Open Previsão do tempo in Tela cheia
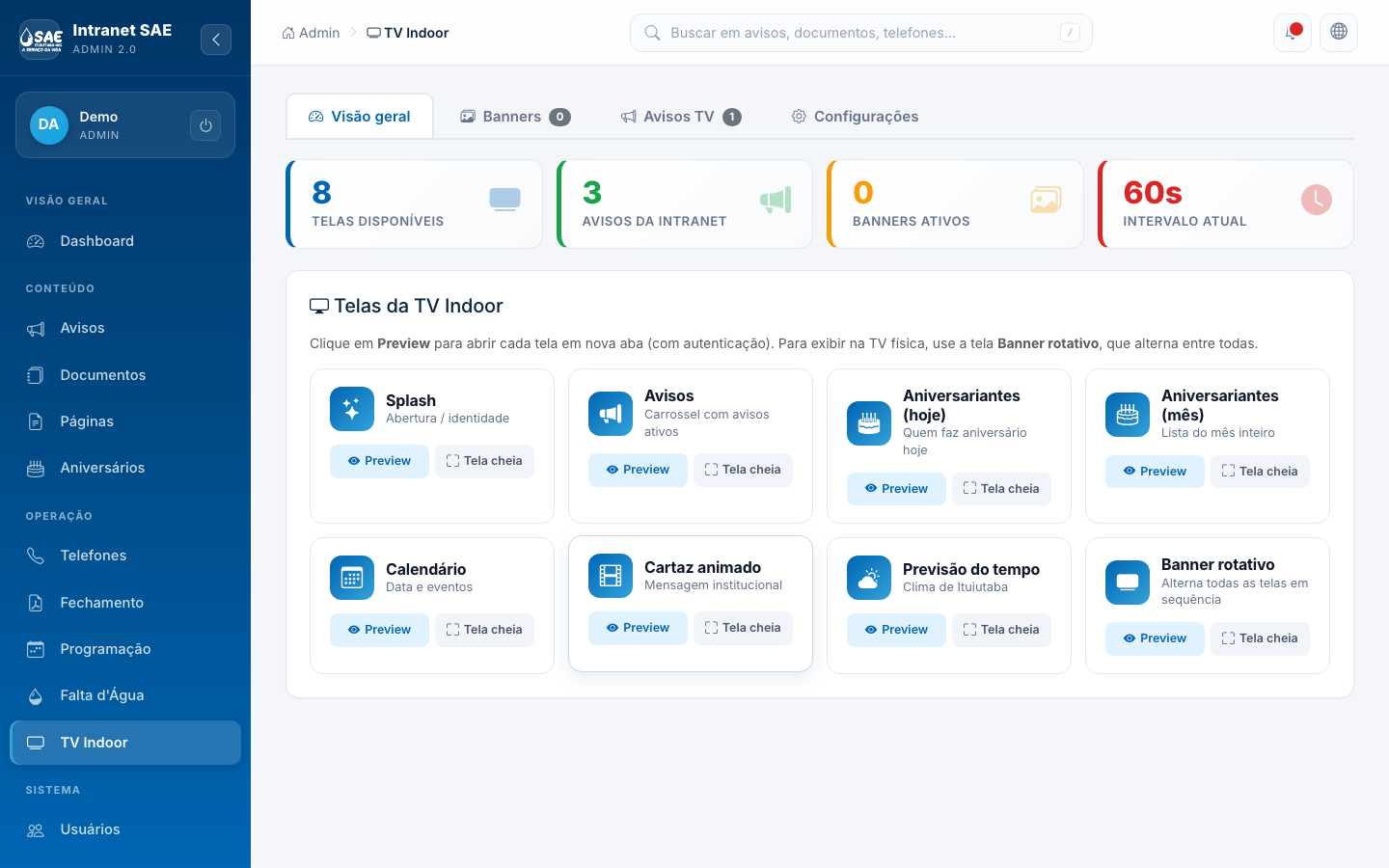This screenshot has height=868, width=1389. 1001,630
